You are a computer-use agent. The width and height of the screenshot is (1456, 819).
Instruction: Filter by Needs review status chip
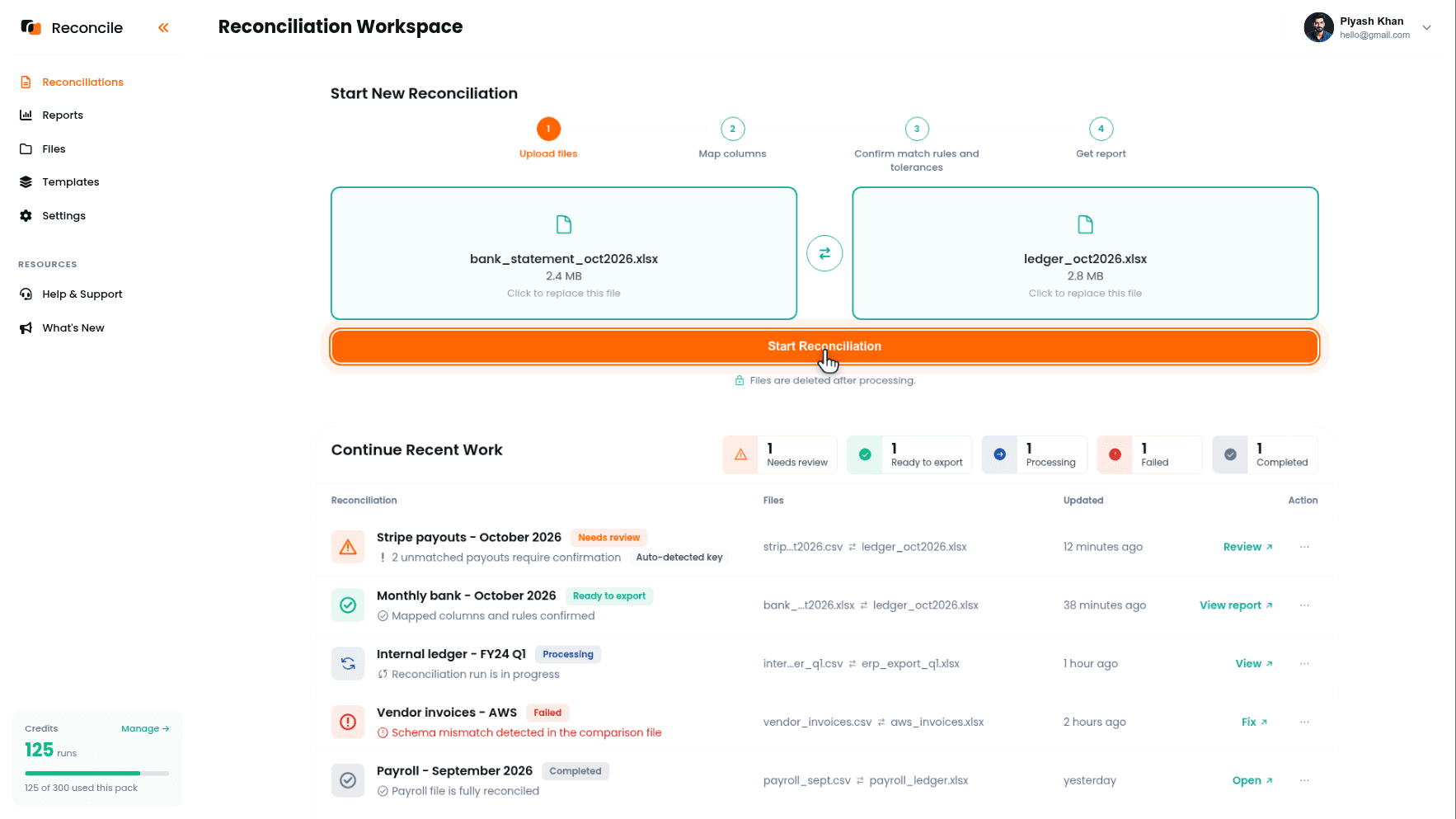780,454
